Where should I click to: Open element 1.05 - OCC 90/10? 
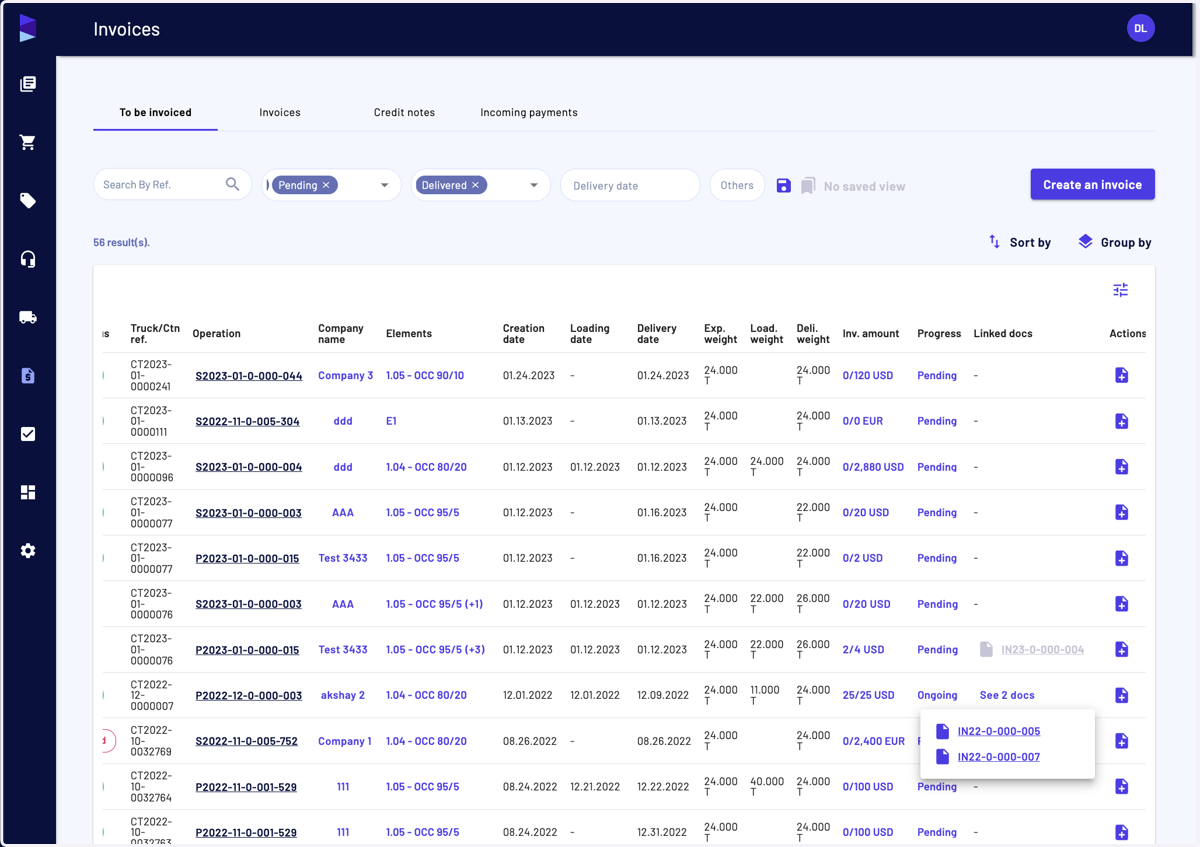425,376
